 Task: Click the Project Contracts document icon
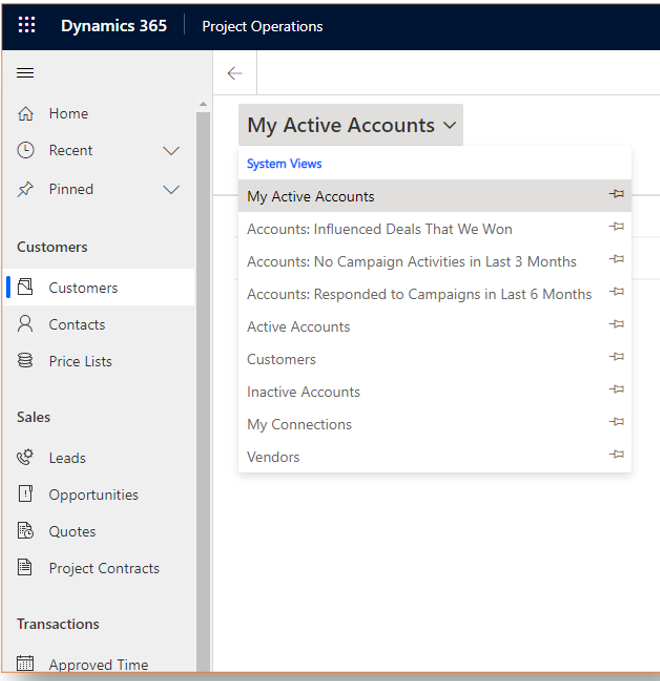(25, 567)
